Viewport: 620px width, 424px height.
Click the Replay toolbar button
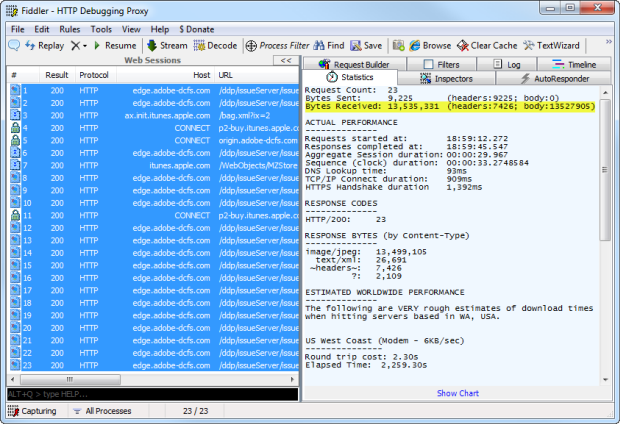[x=43, y=46]
